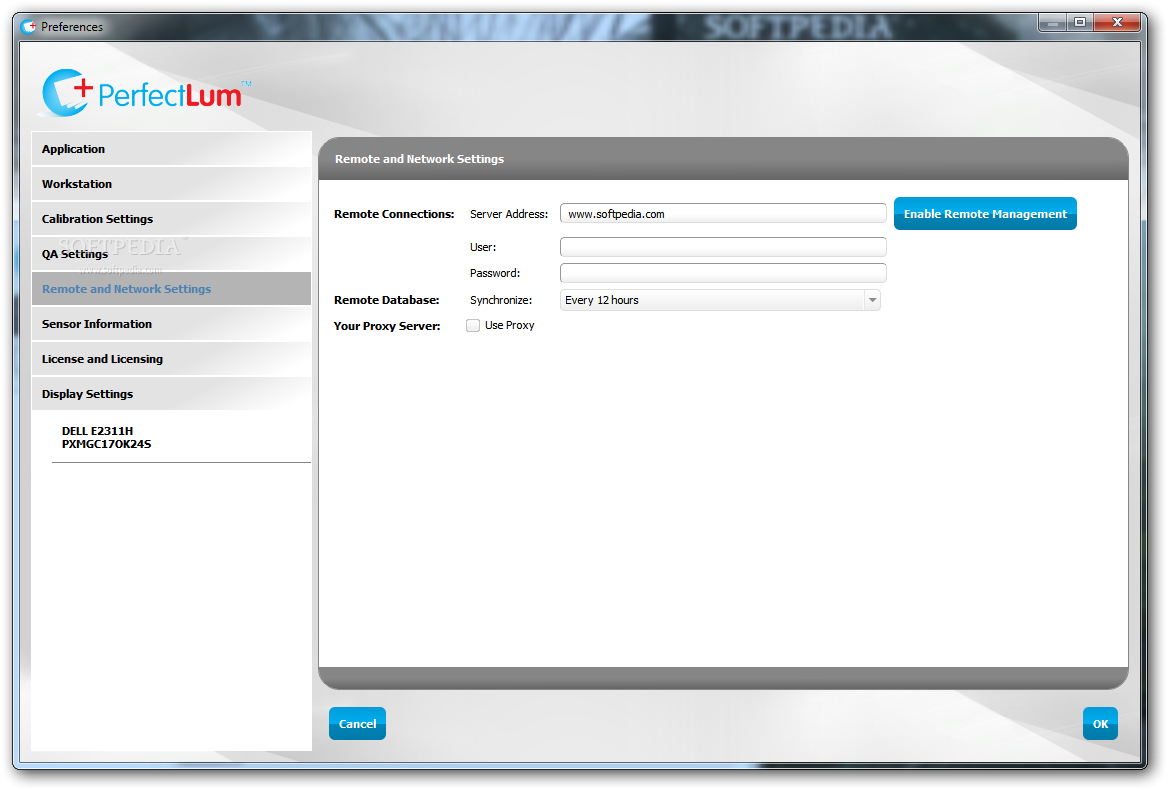Select Remote and Network Settings item
1168x790 pixels.
[171, 289]
